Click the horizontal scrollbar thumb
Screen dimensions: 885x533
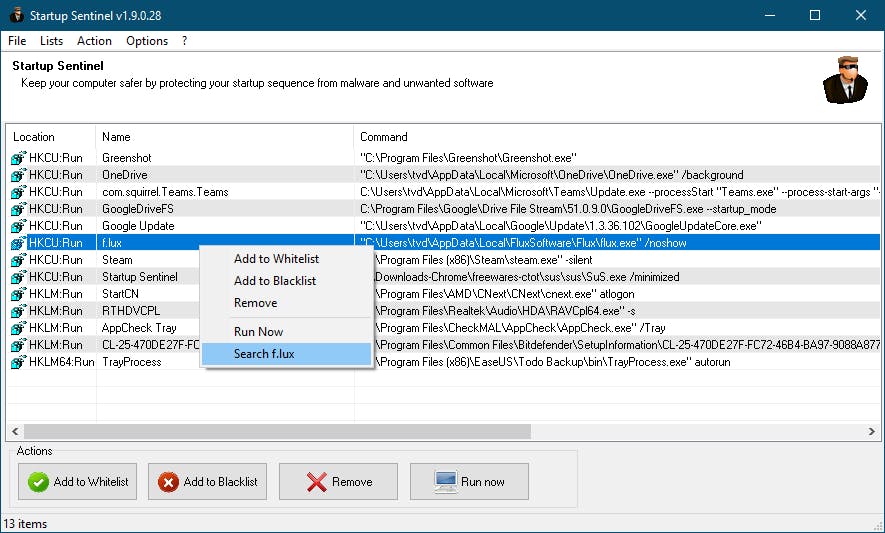click(277, 431)
